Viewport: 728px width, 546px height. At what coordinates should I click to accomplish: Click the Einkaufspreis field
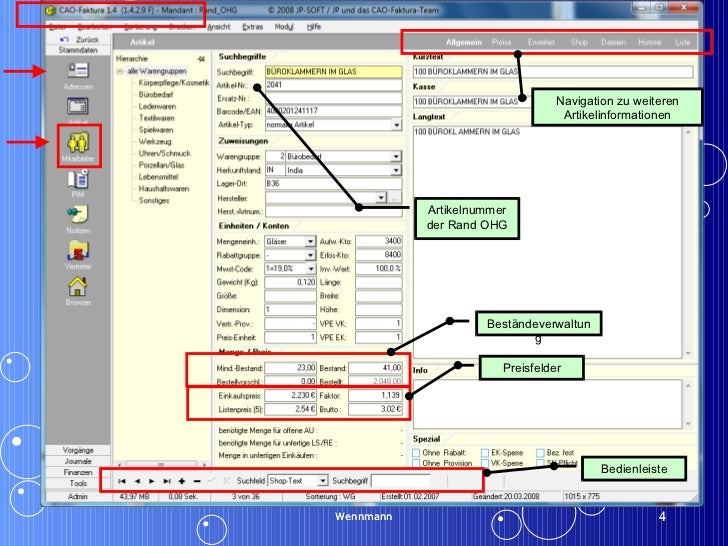[291, 396]
